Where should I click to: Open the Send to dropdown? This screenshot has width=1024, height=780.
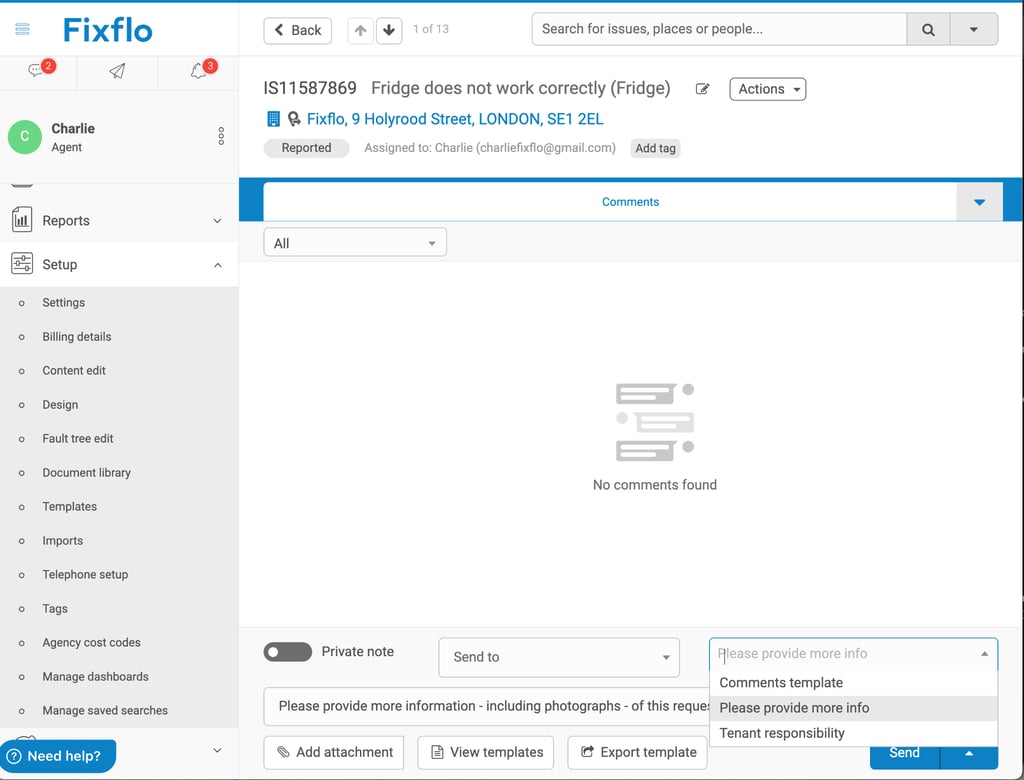558,657
